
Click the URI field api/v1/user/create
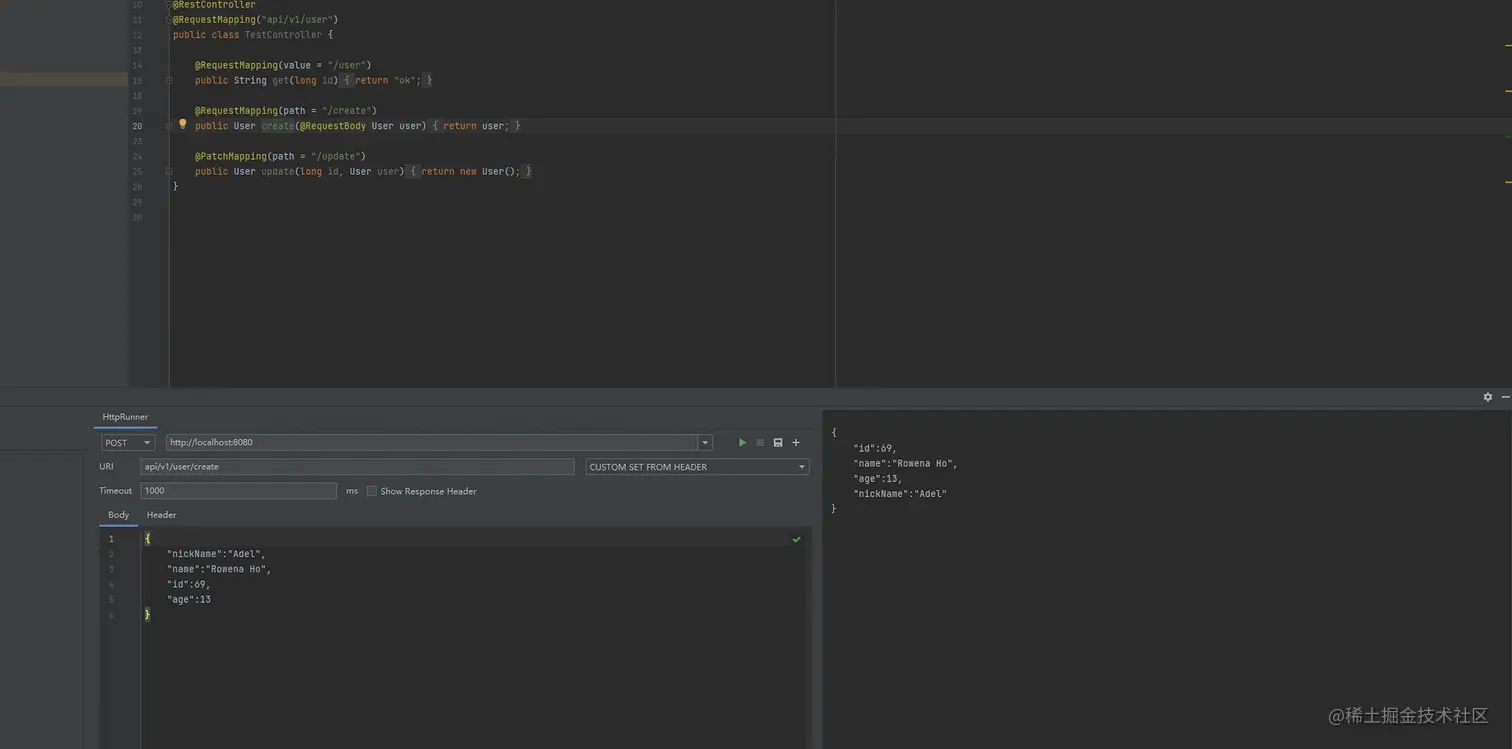click(357, 467)
